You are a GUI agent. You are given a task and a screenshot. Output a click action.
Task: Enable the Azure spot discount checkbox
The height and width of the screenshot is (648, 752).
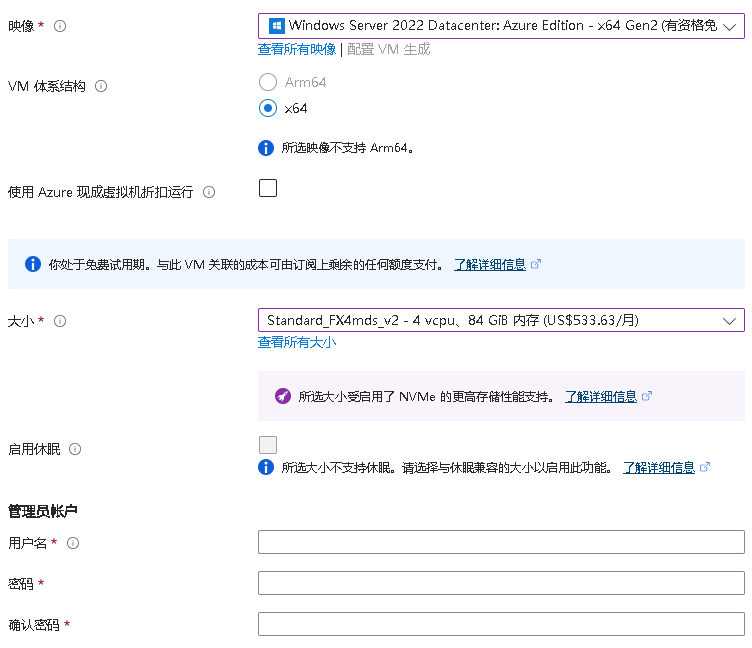(x=268, y=188)
